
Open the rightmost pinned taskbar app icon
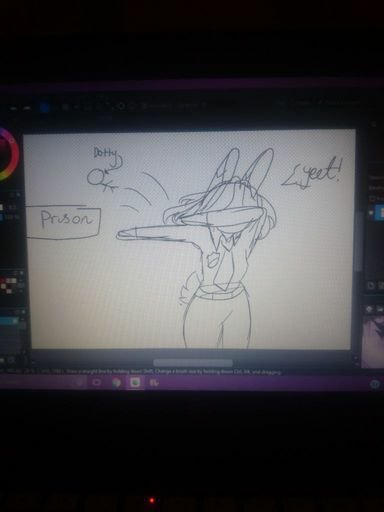(x=154, y=383)
